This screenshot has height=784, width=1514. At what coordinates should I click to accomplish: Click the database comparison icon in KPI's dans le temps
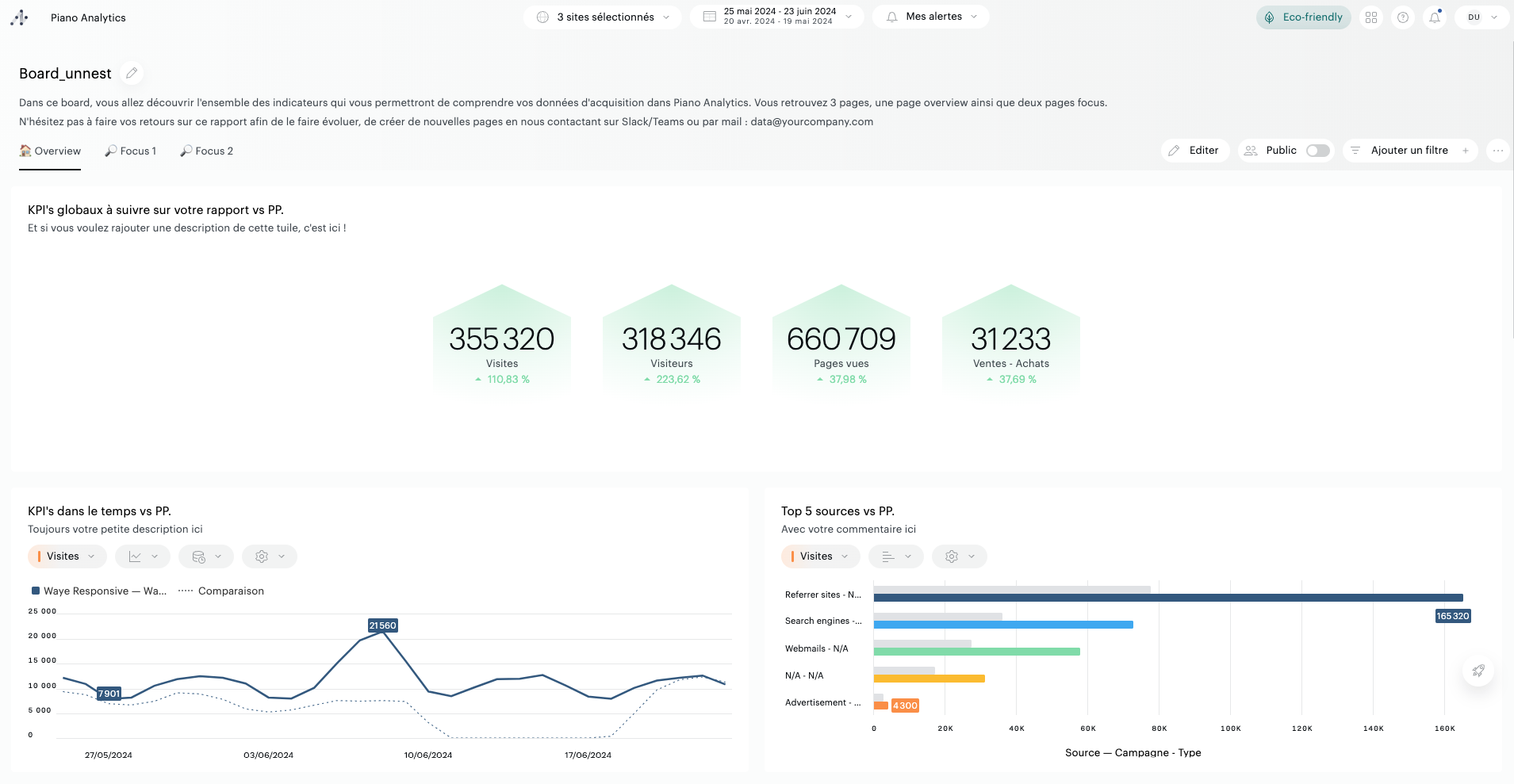point(199,556)
